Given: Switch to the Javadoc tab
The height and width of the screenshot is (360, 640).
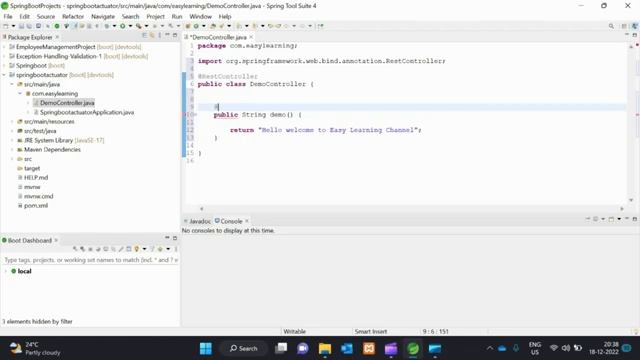Looking at the screenshot, I should (197, 221).
